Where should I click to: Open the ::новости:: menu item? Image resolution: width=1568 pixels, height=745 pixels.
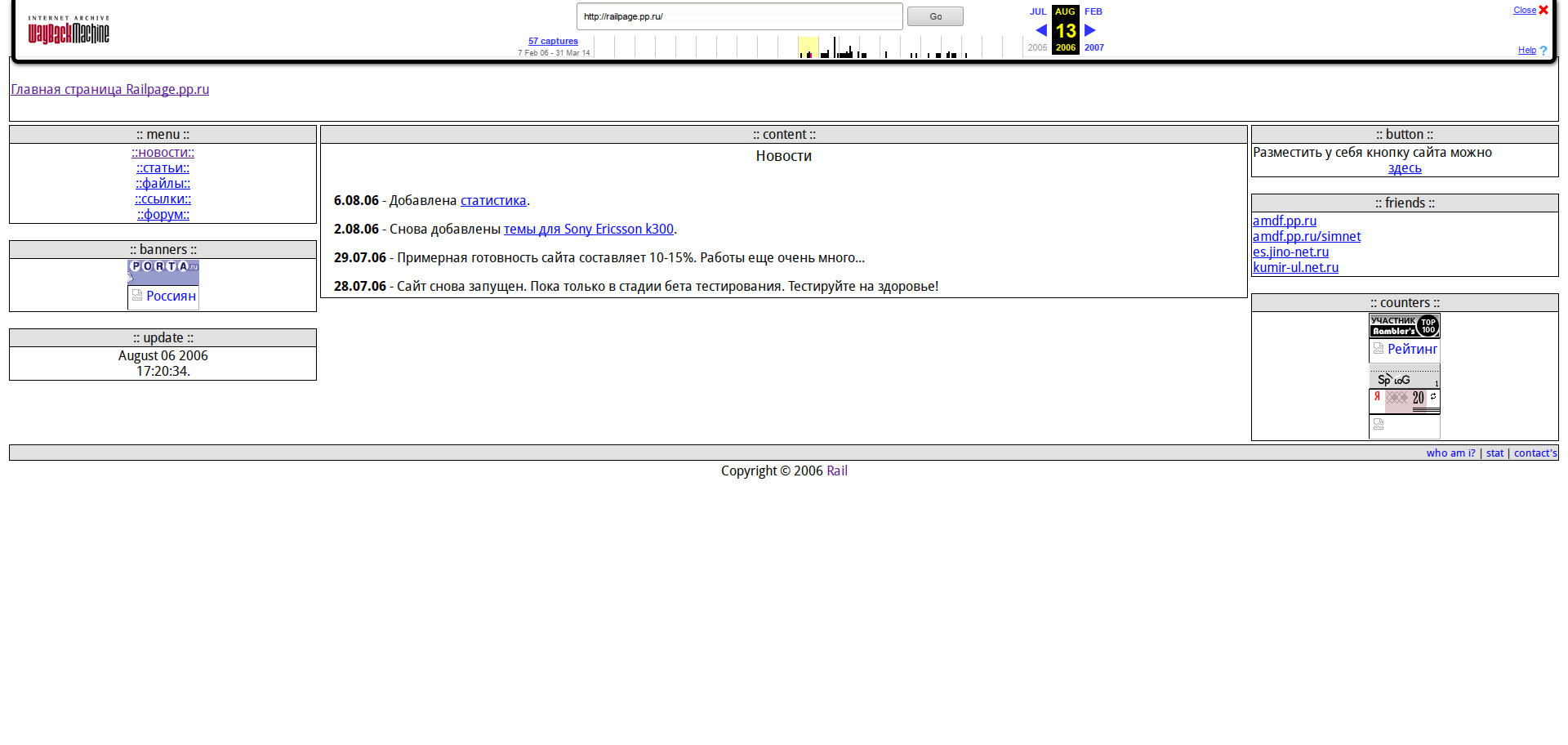pyautogui.click(x=163, y=153)
